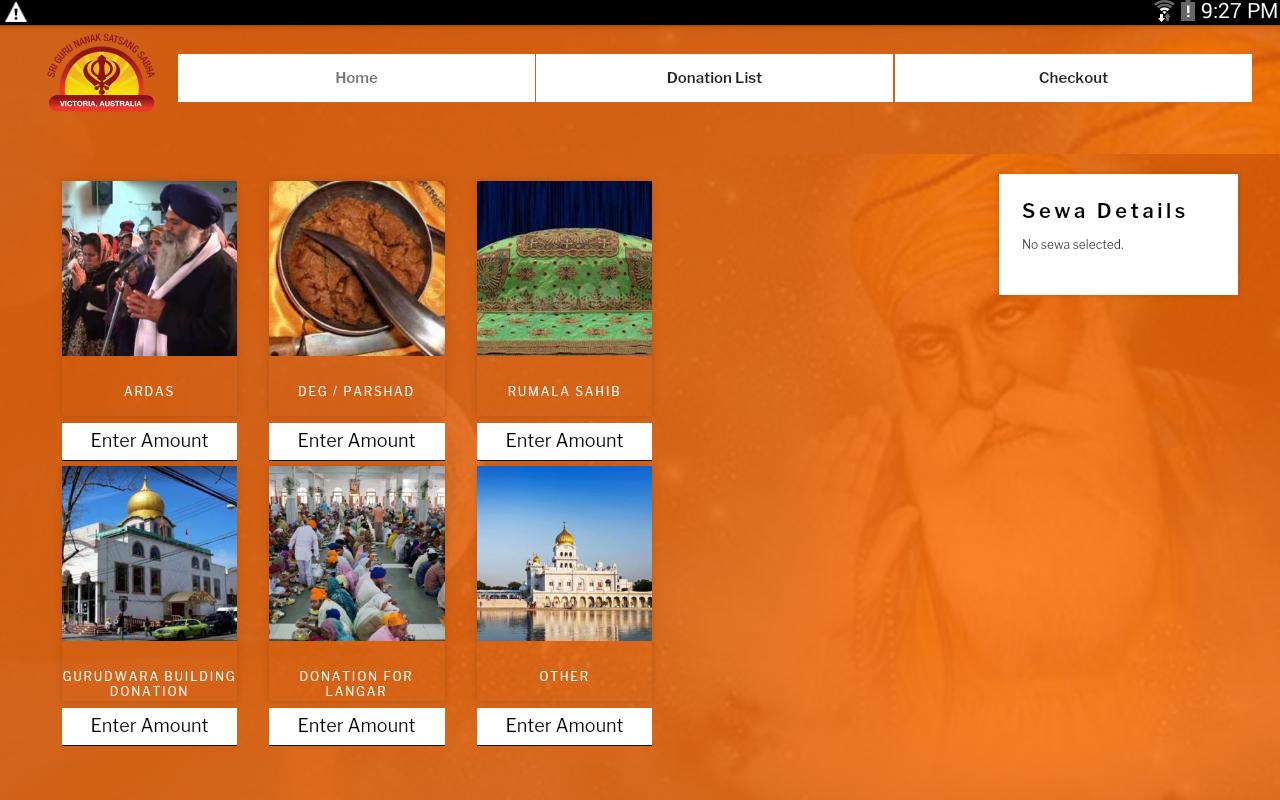
Task: Click Enter Amount under Donation for Langar
Action: (x=357, y=726)
